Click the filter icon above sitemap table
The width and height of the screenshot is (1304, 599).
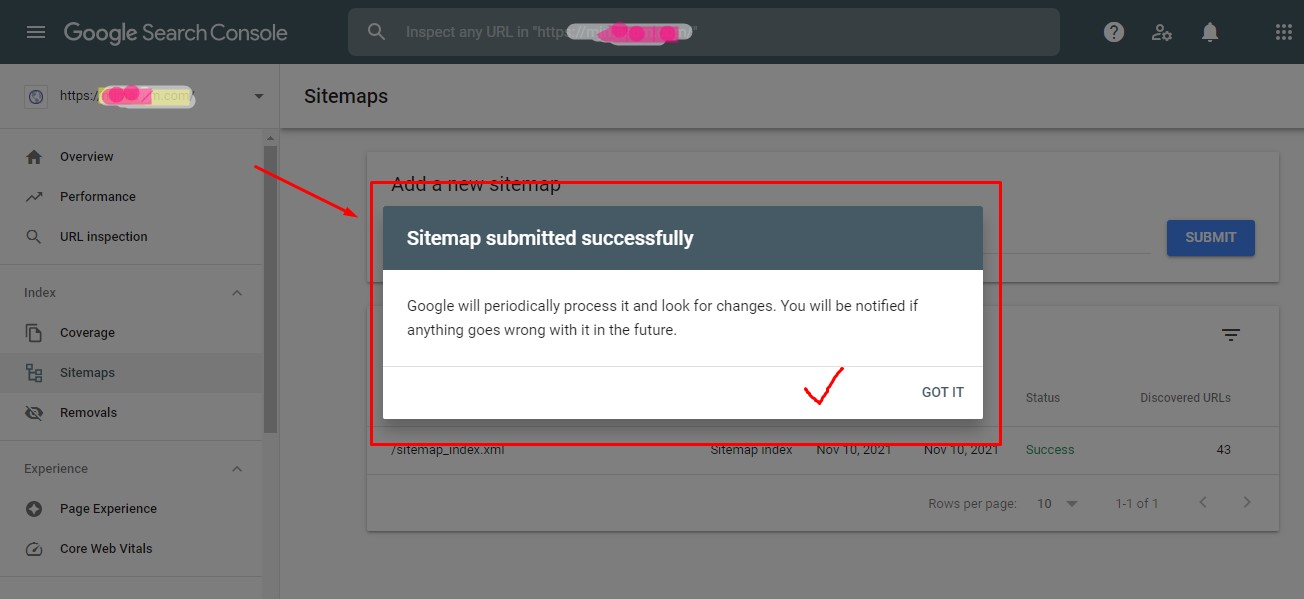click(1231, 335)
